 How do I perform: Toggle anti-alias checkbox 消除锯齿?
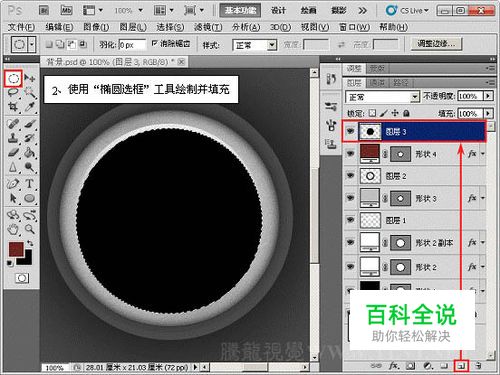pyautogui.click(x=155, y=43)
